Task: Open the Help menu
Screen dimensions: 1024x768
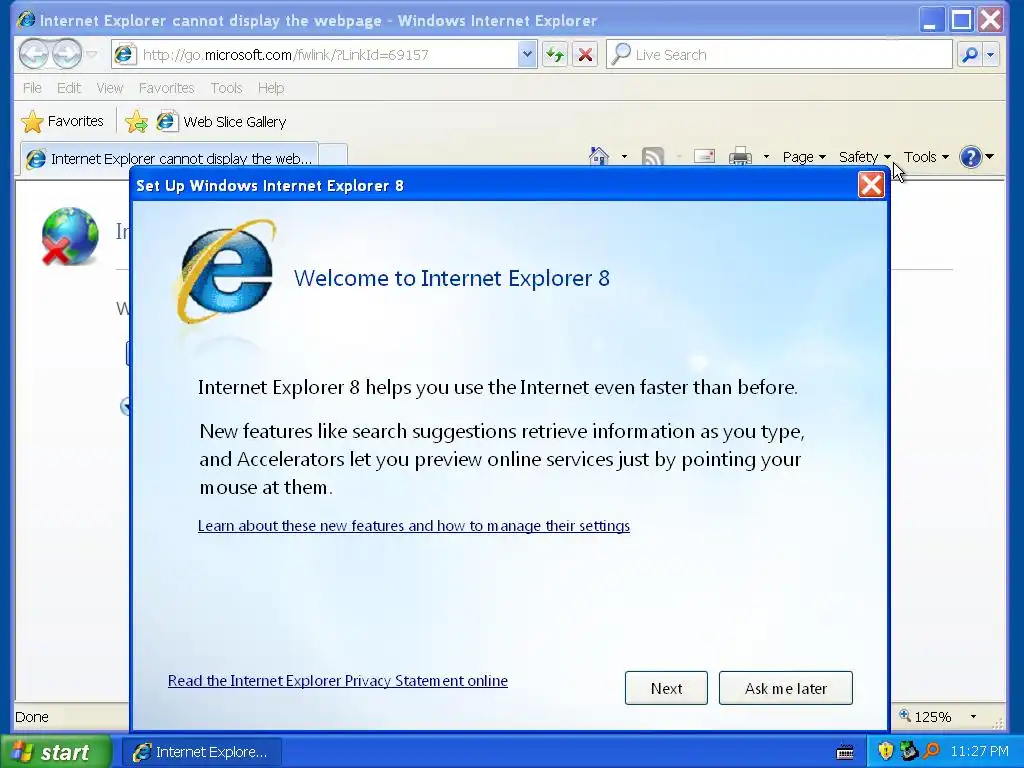Action: click(270, 88)
